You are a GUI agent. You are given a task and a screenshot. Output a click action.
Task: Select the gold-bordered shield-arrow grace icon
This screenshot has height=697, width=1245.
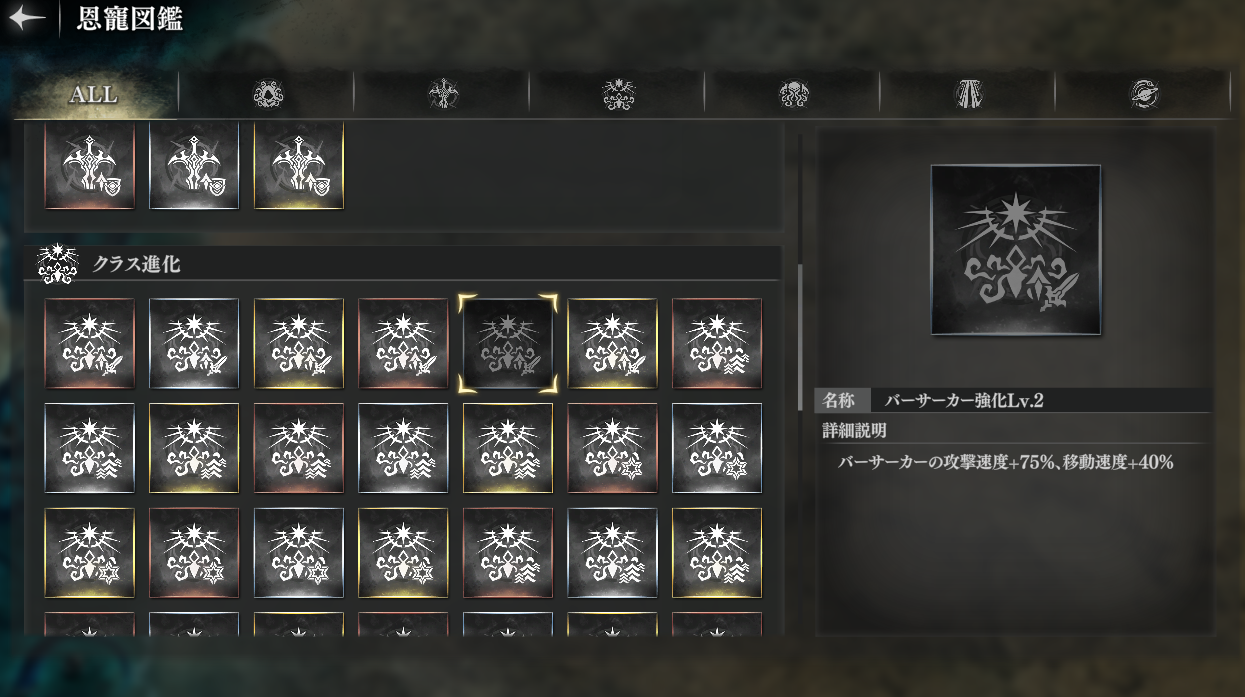pos(298,166)
